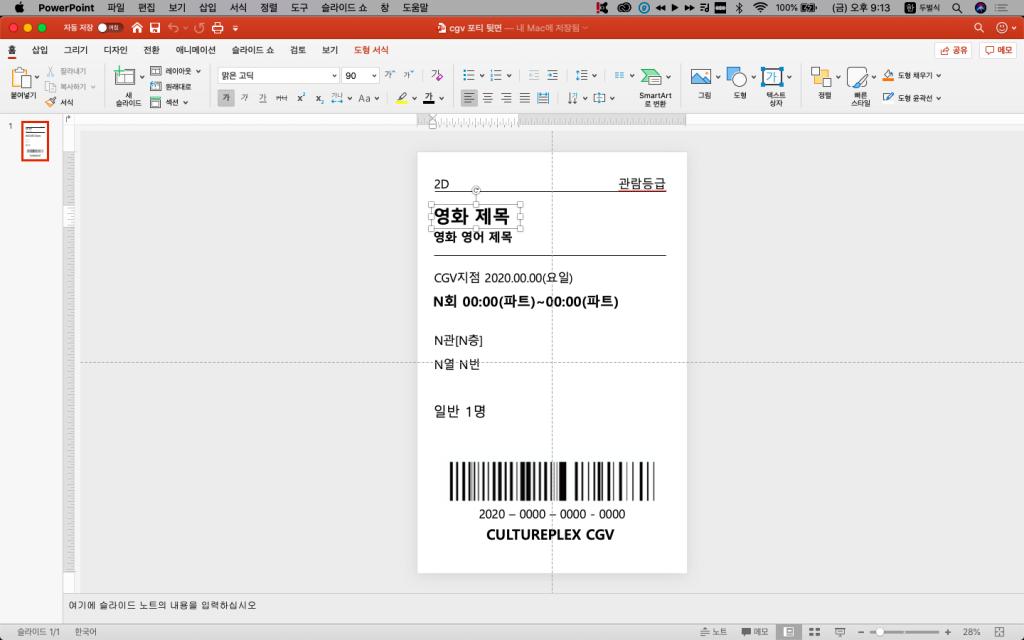Viewport: 1024px width, 640px height.
Task: Decrease the list indent level
Action: (x=534, y=75)
